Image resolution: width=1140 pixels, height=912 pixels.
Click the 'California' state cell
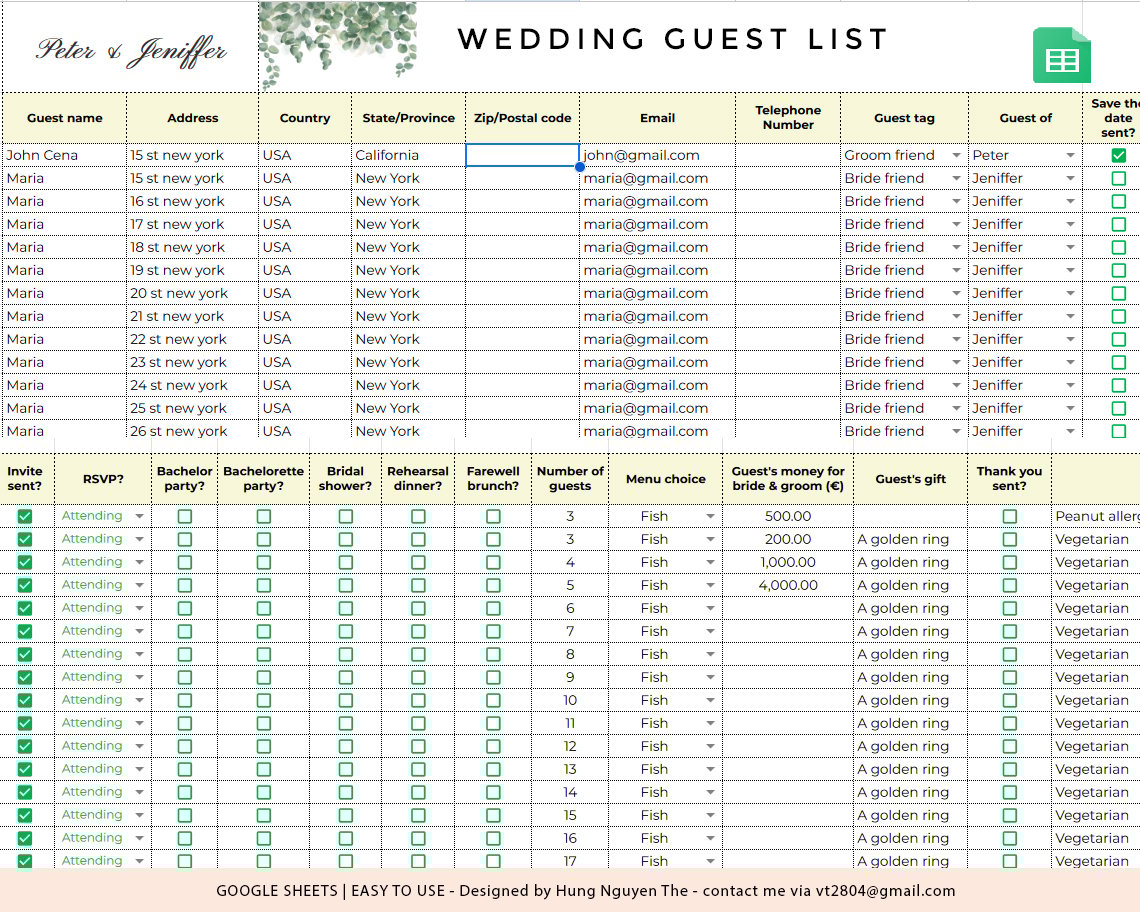[409, 155]
